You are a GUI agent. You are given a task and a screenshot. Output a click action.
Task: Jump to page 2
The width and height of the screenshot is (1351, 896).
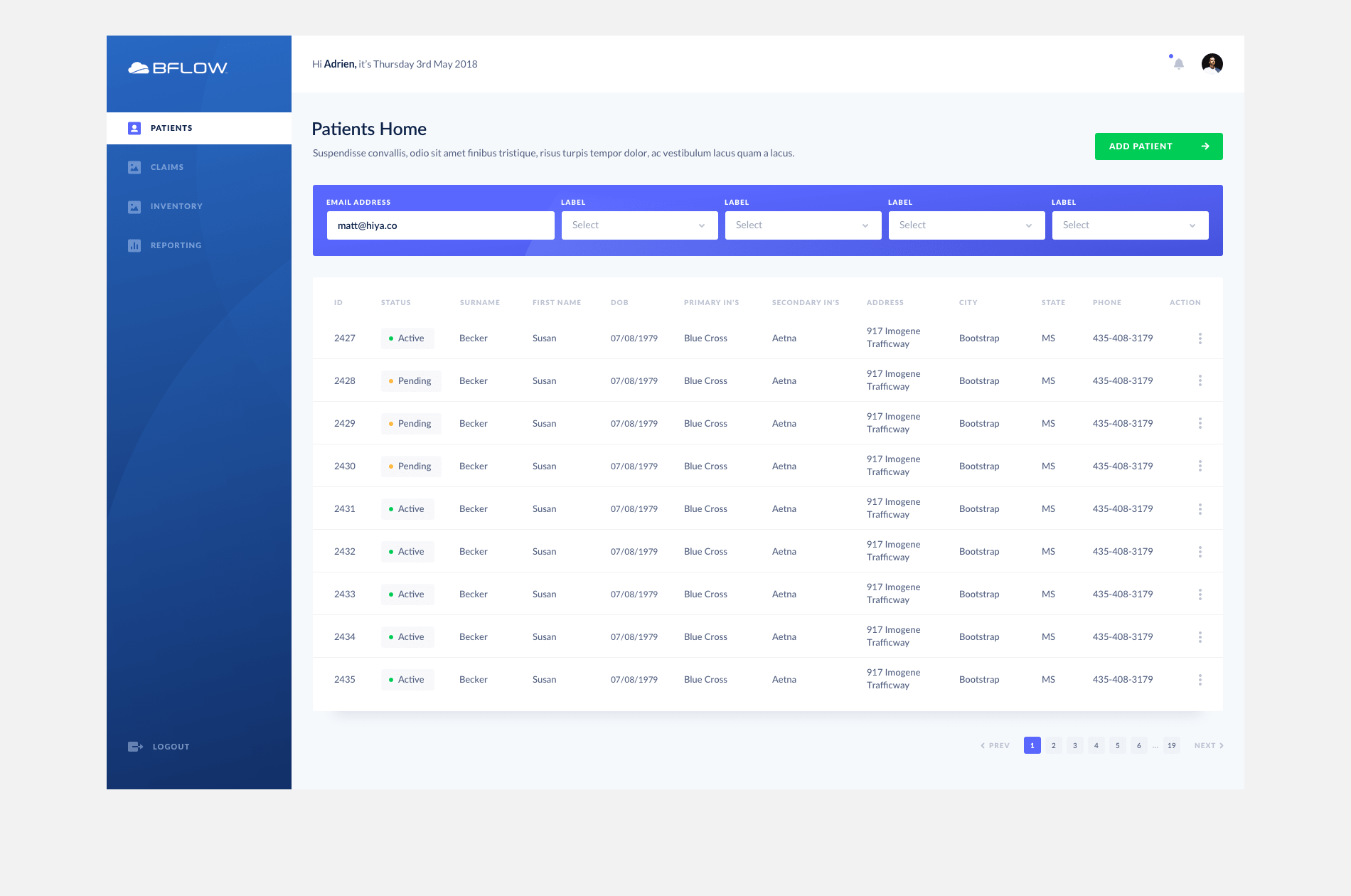pos(1054,745)
